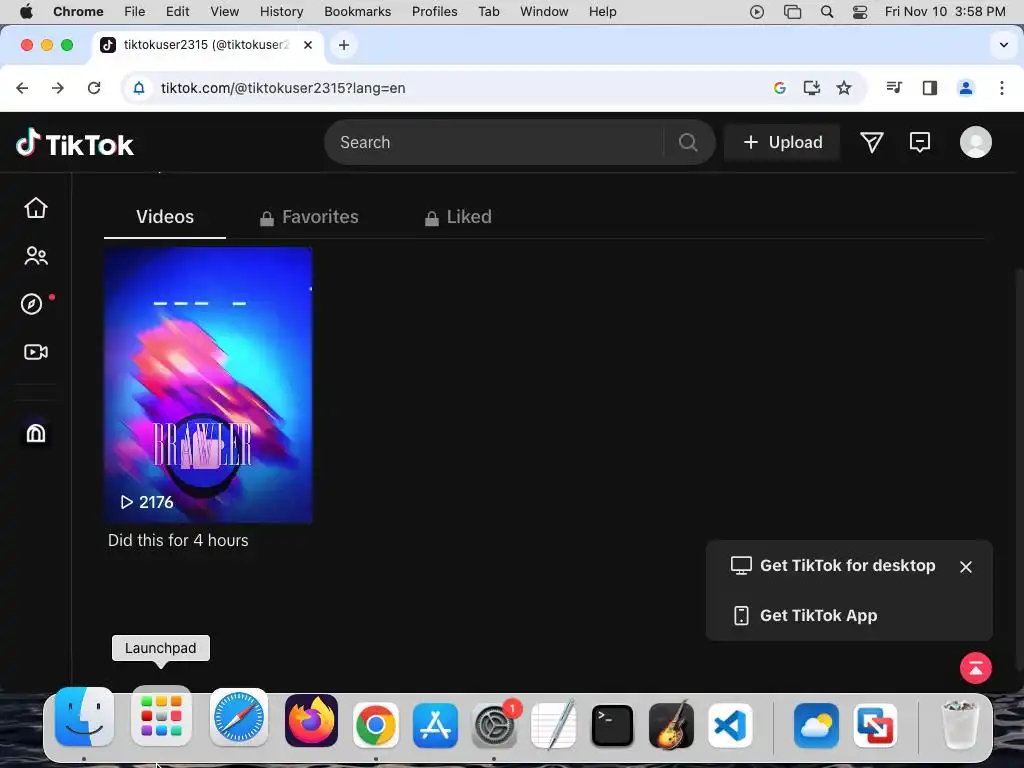
Task: Open the LIVE camera icon in sidebar
Action: [36, 352]
